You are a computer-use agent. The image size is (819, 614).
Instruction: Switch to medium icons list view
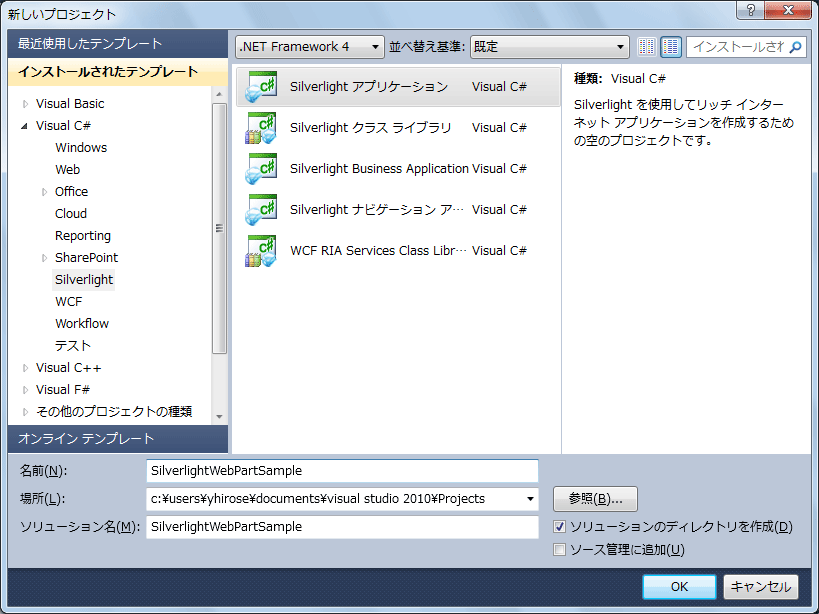671,47
